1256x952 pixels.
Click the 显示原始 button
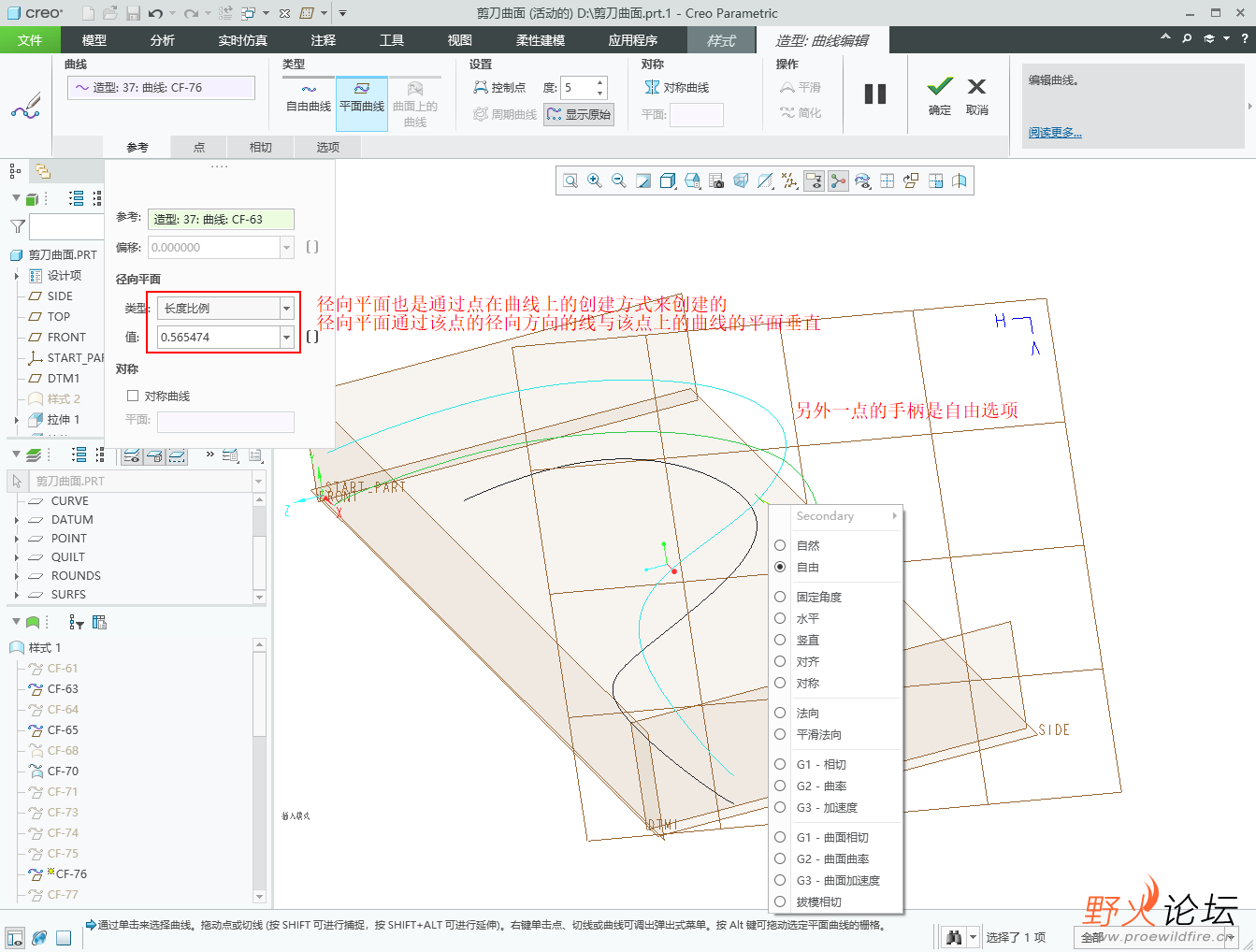579,114
